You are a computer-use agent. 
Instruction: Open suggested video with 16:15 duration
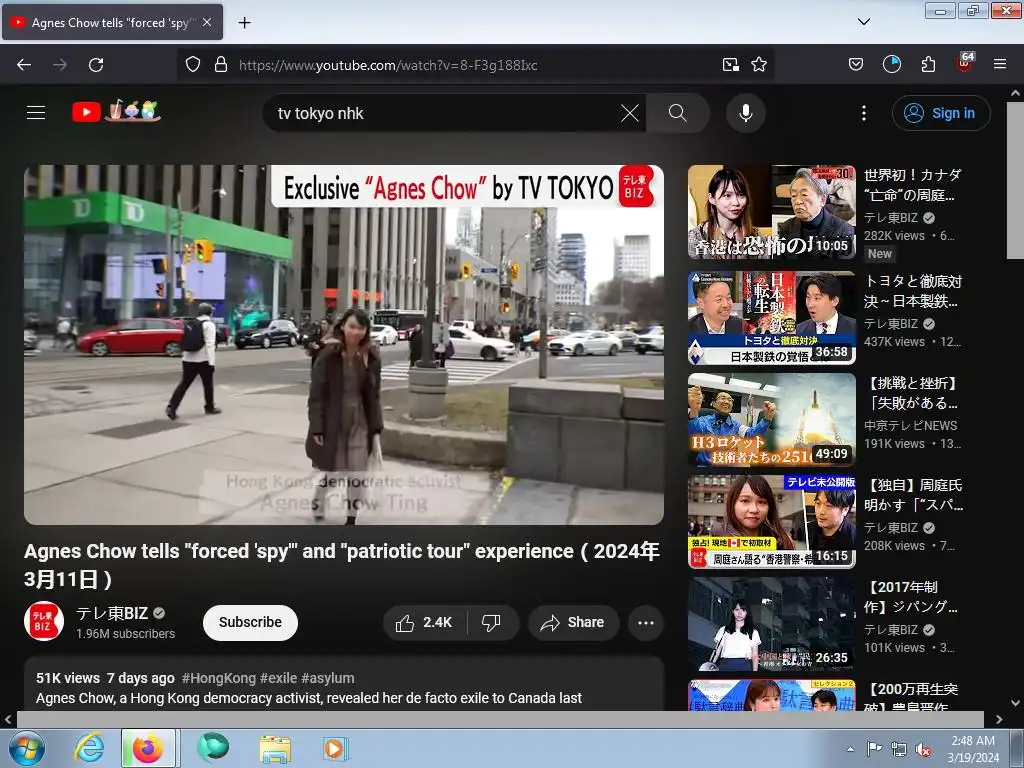click(771, 522)
